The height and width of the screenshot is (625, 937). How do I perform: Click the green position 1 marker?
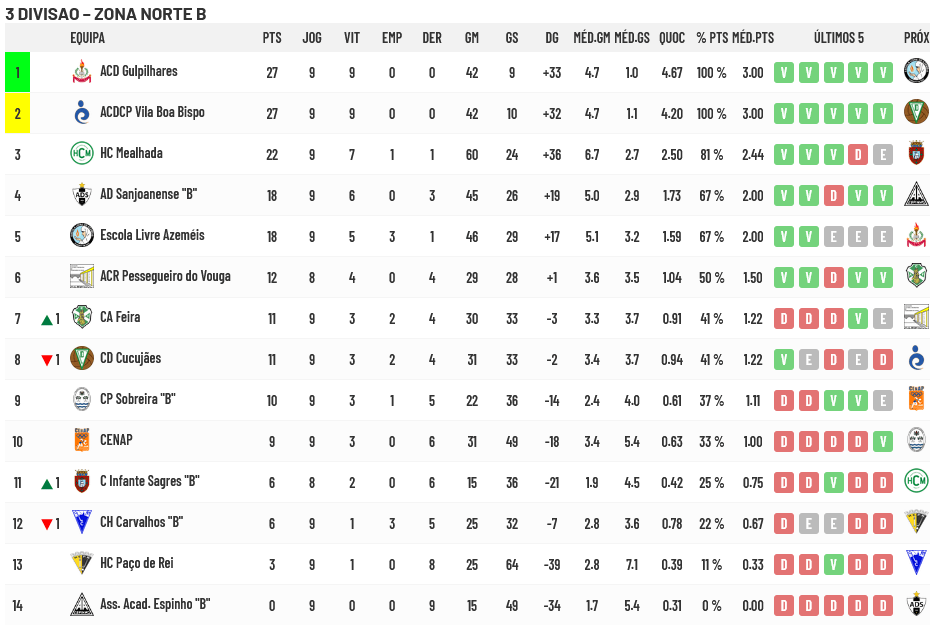pyautogui.click(x=17, y=72)
